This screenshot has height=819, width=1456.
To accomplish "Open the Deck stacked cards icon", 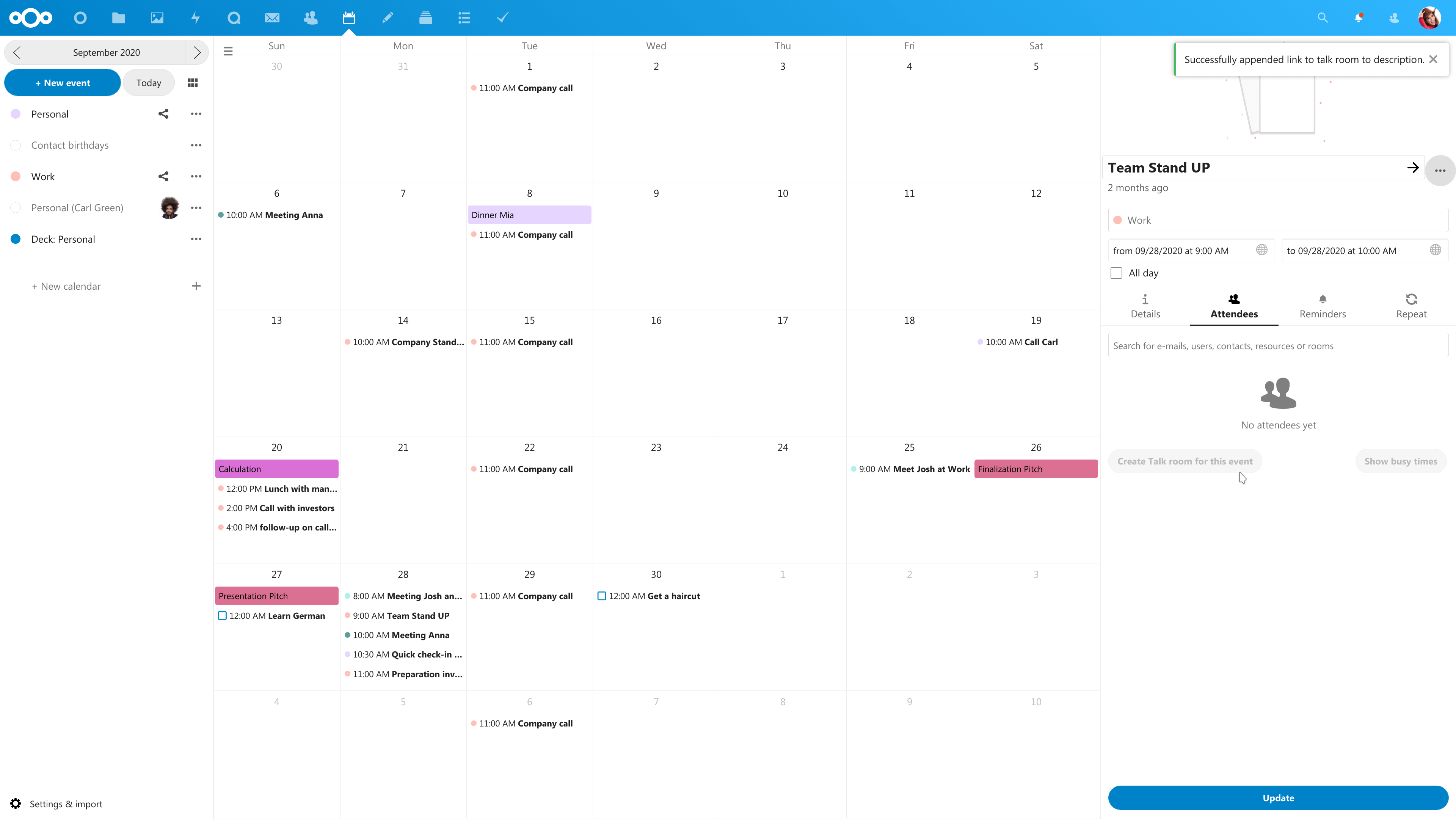I will (x=426, y=17).
